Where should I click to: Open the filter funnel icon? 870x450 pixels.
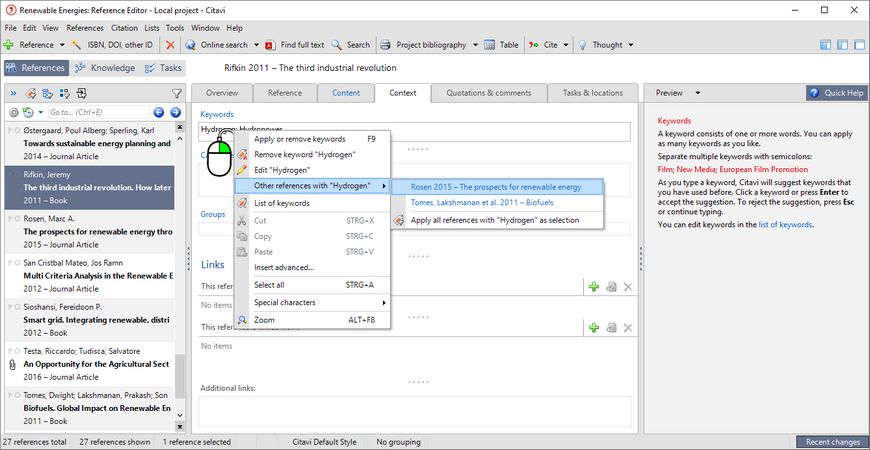click(x=176, y=93)
